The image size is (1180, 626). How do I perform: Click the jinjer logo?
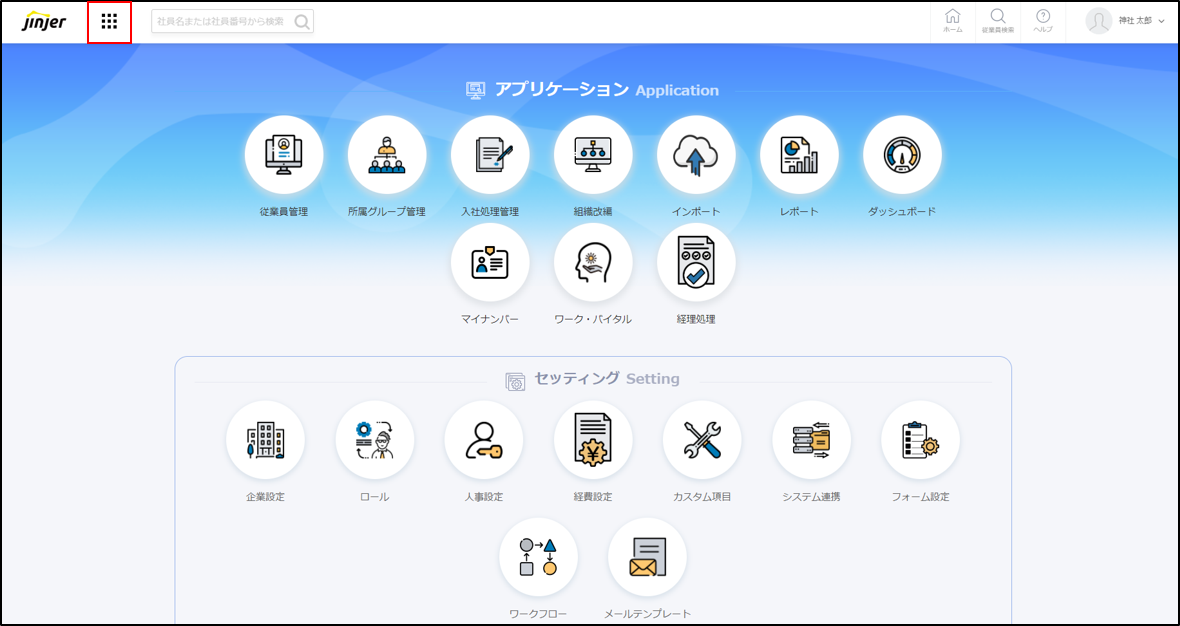coord(44,21)
